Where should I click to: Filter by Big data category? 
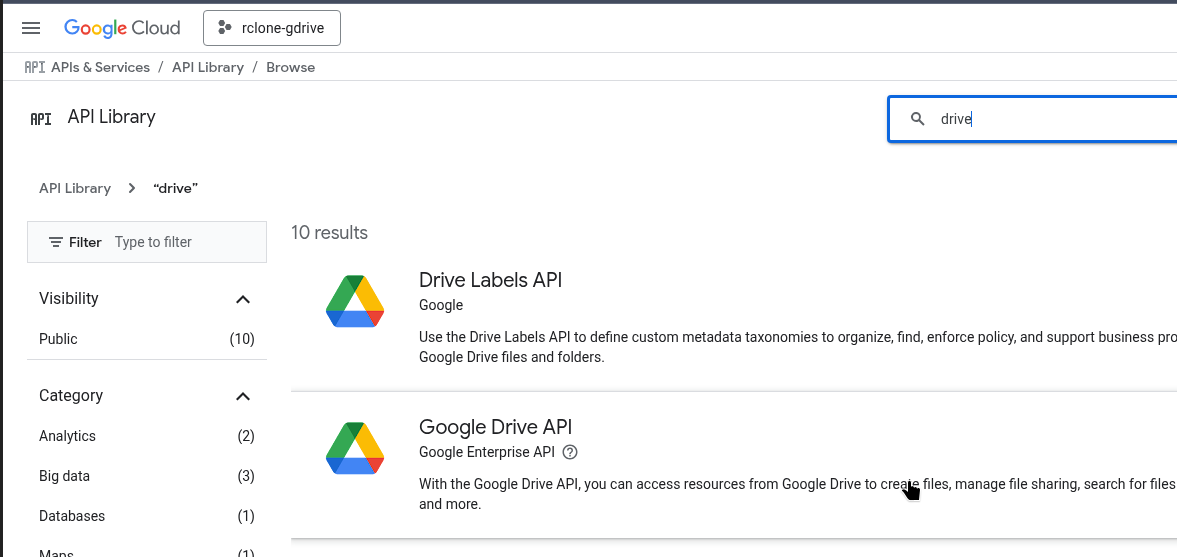(x=64, y=476)
